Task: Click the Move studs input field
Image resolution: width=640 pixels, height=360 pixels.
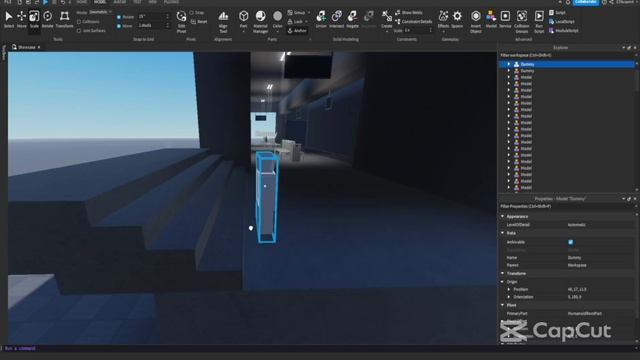Action: [x=153, y=26]
